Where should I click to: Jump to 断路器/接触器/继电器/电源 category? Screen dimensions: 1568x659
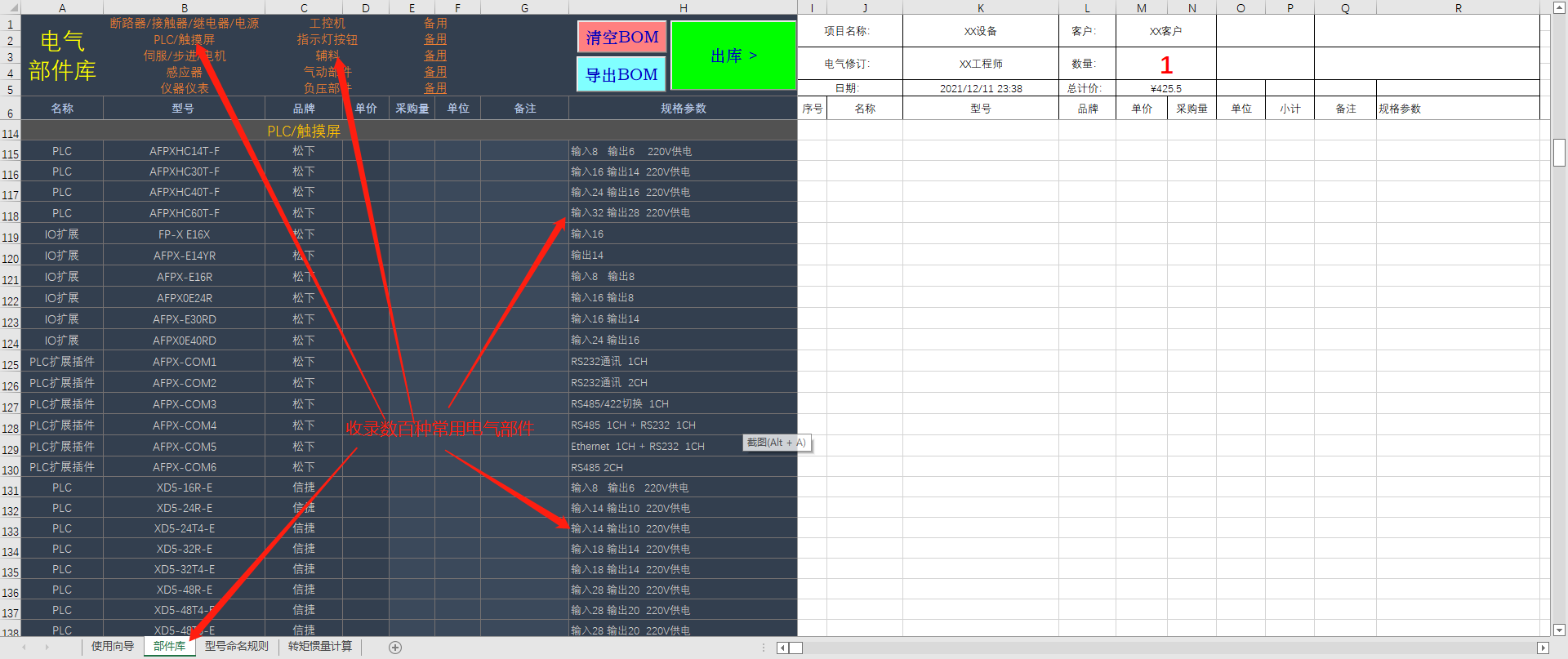click(185, 23)
